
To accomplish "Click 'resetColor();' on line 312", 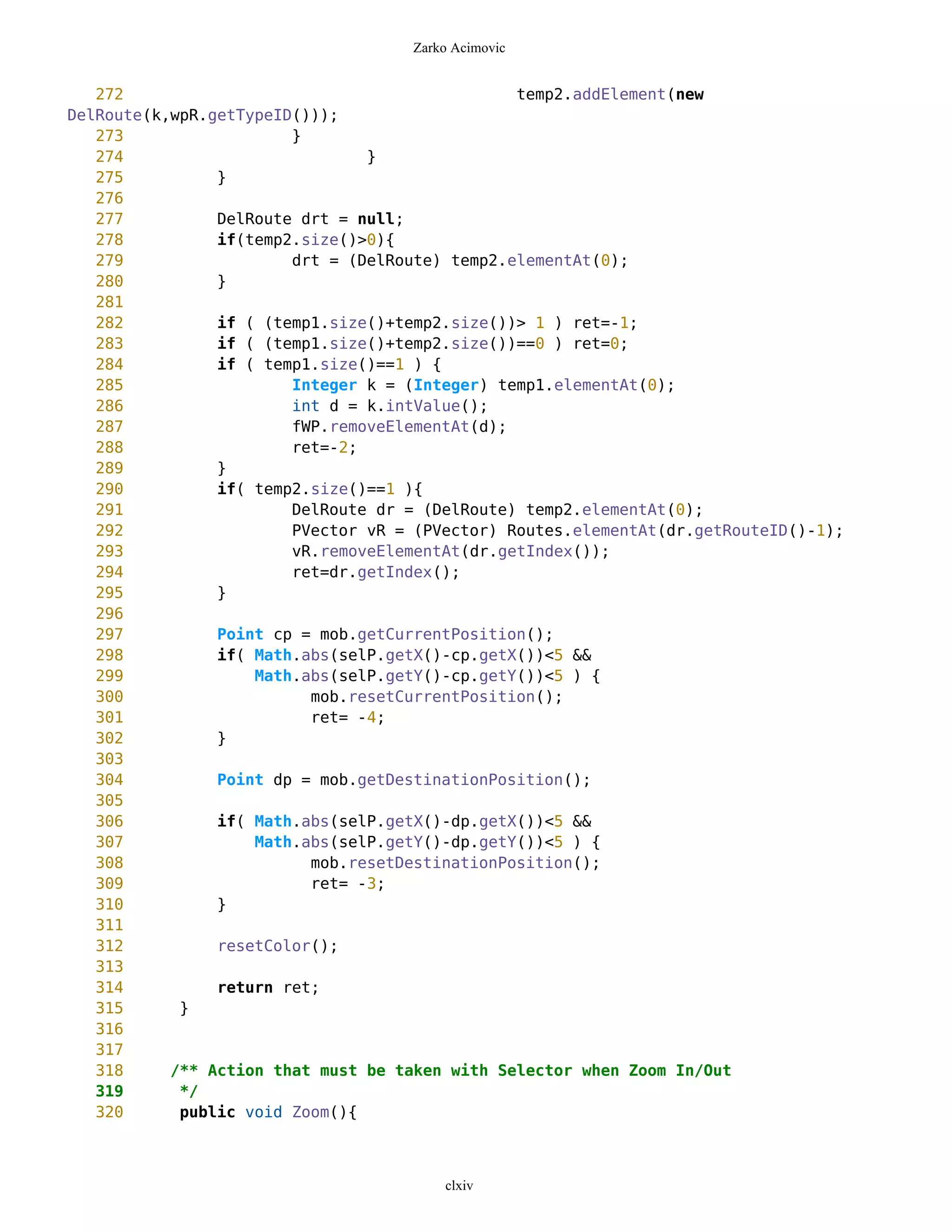I will (x=278, y=946).
